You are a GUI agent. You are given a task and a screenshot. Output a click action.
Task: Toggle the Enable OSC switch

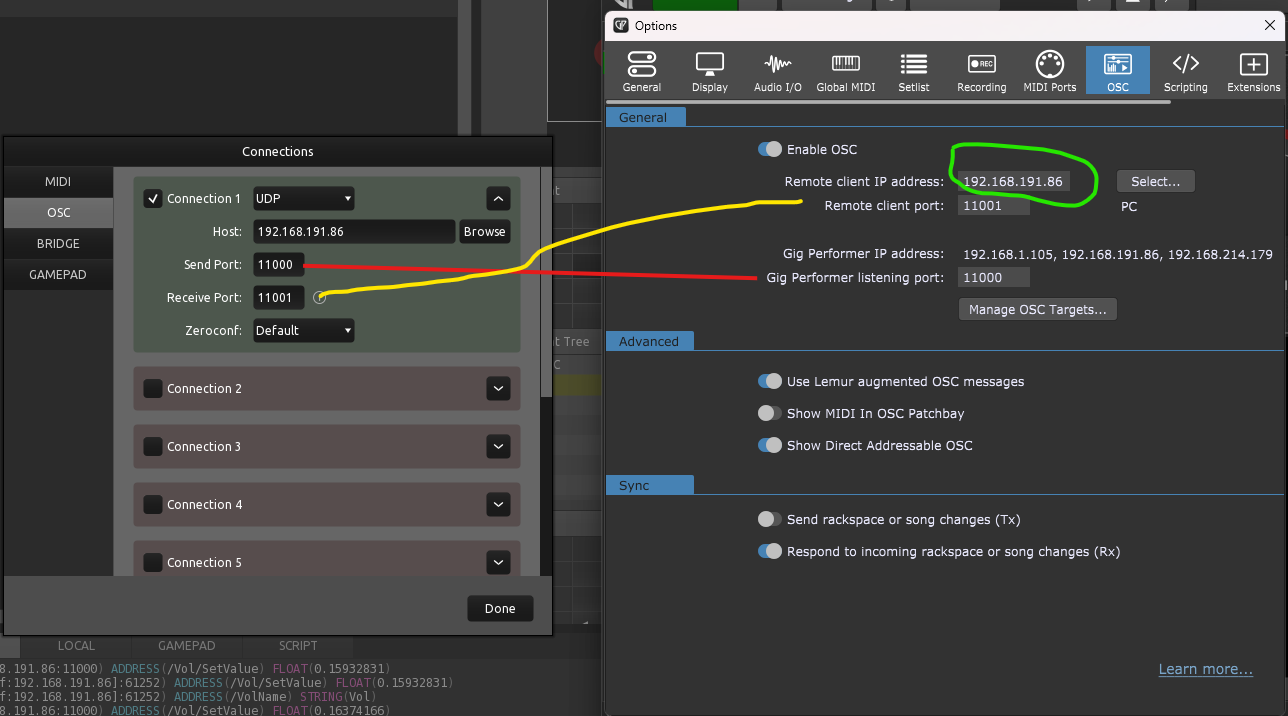click(770, 150)
